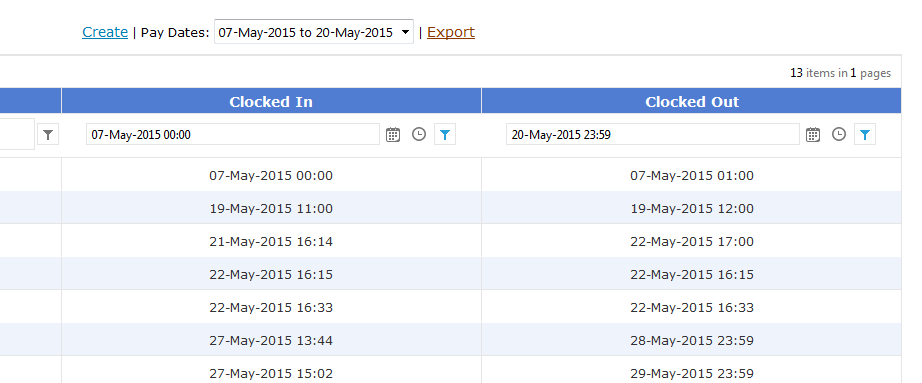Select cell 19-May-2015 12:00
The height and width of the screenshot is (383, 922).
tap(692, 208)
